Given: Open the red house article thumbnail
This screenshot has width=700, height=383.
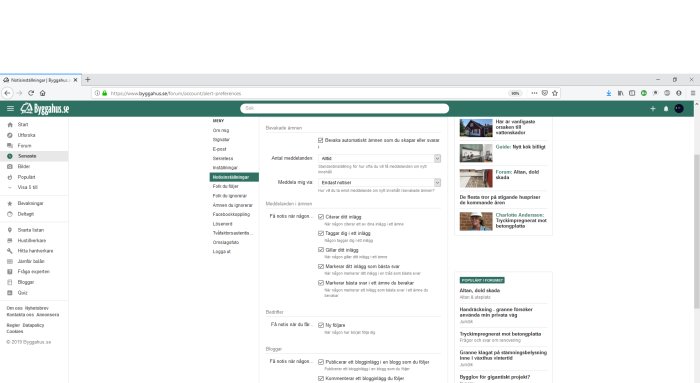Looking at the screenshot, I should 476,128.
